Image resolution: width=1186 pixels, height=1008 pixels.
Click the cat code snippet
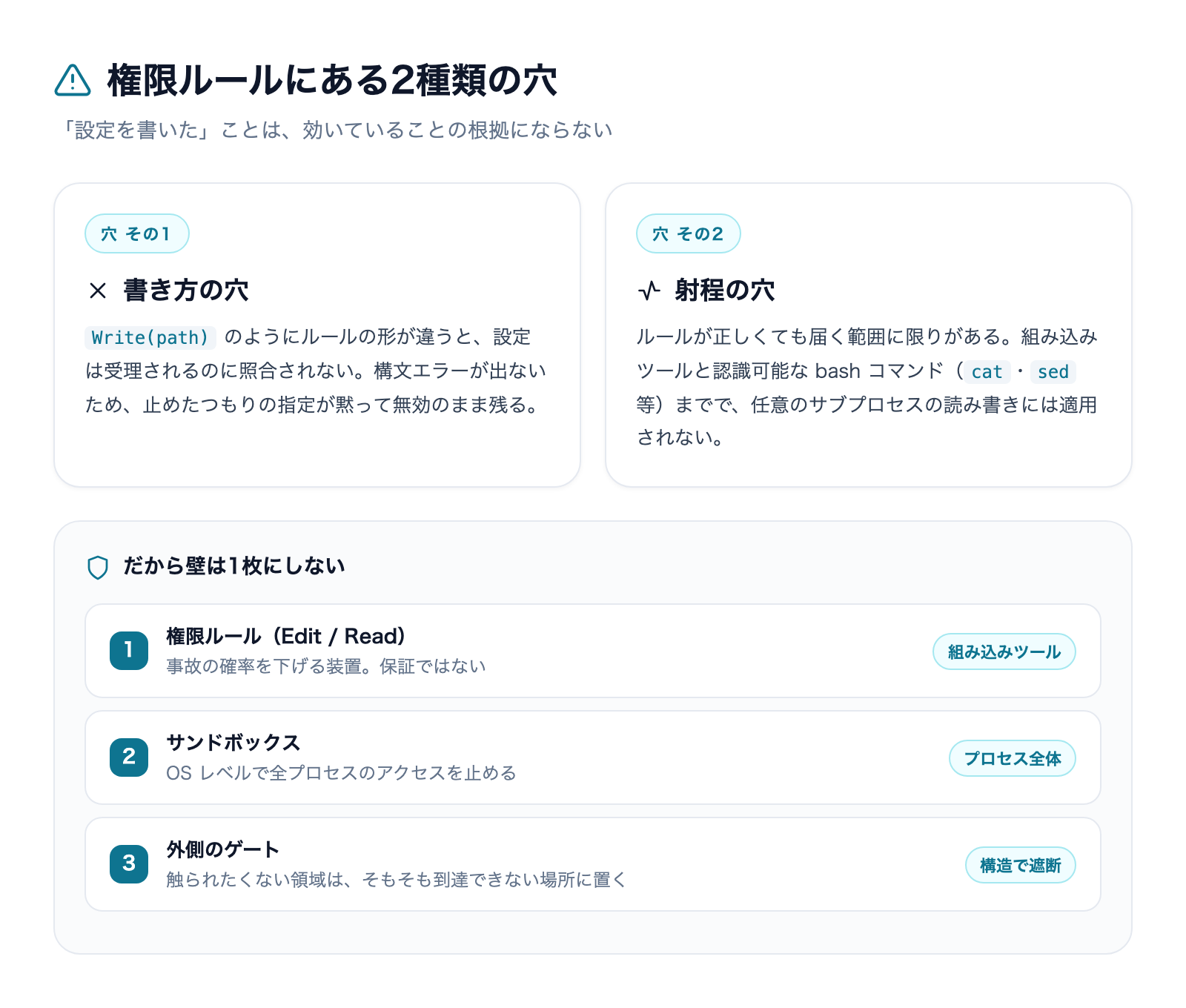987,372
